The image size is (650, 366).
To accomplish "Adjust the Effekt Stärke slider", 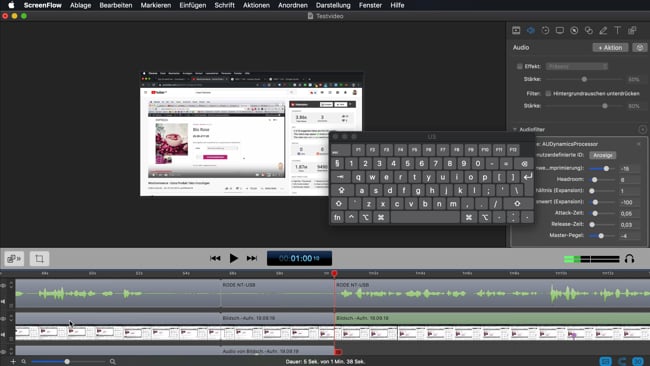I will coord(584,79).
